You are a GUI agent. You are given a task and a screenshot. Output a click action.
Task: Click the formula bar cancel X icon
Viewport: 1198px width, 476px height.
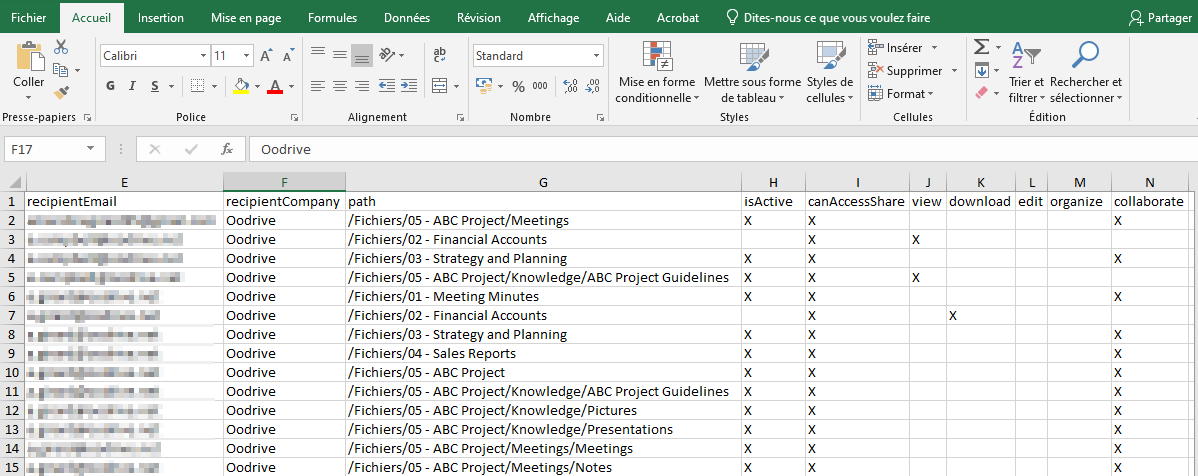[x=155, y=149]
